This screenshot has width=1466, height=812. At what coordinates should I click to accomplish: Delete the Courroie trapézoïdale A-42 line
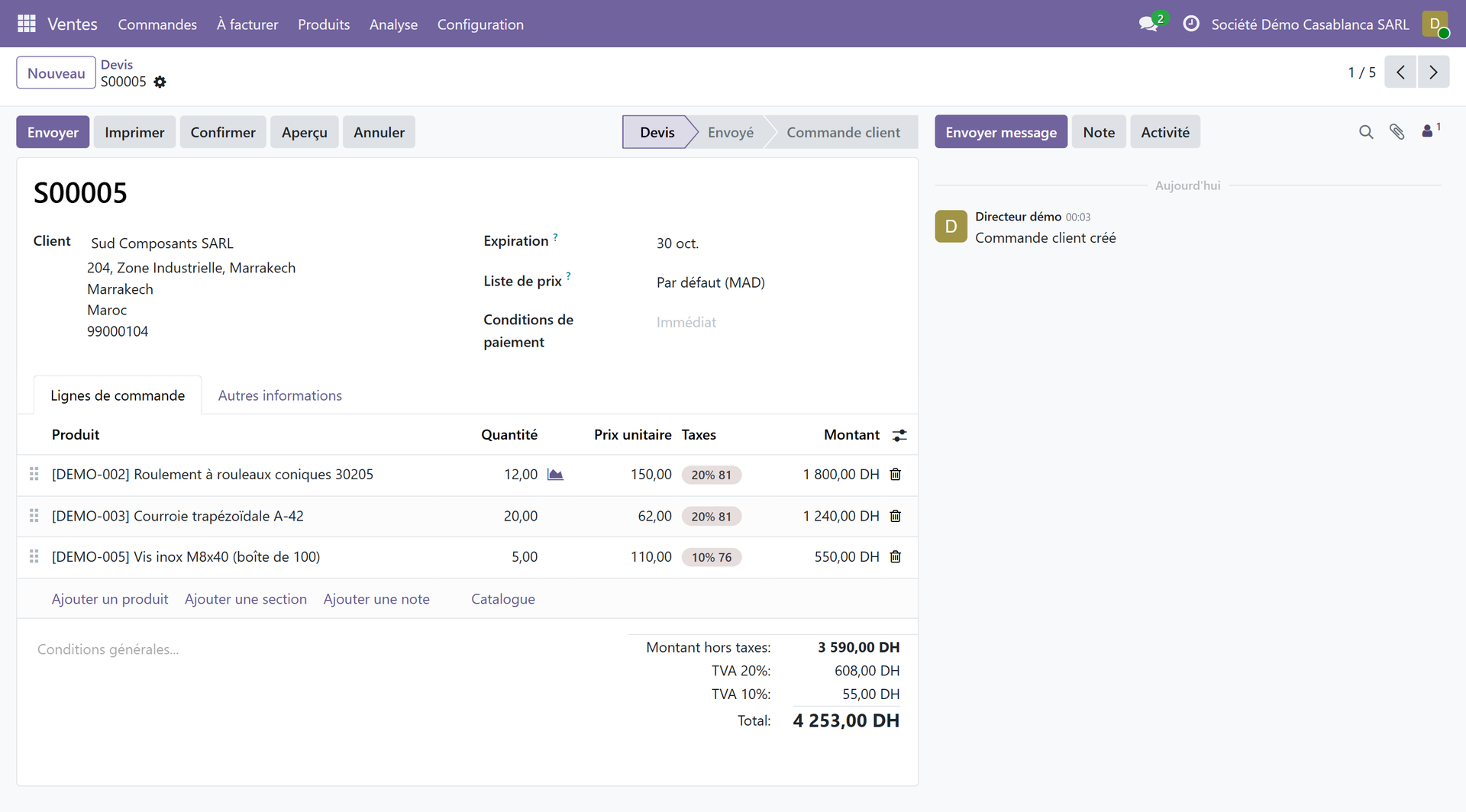896,516
